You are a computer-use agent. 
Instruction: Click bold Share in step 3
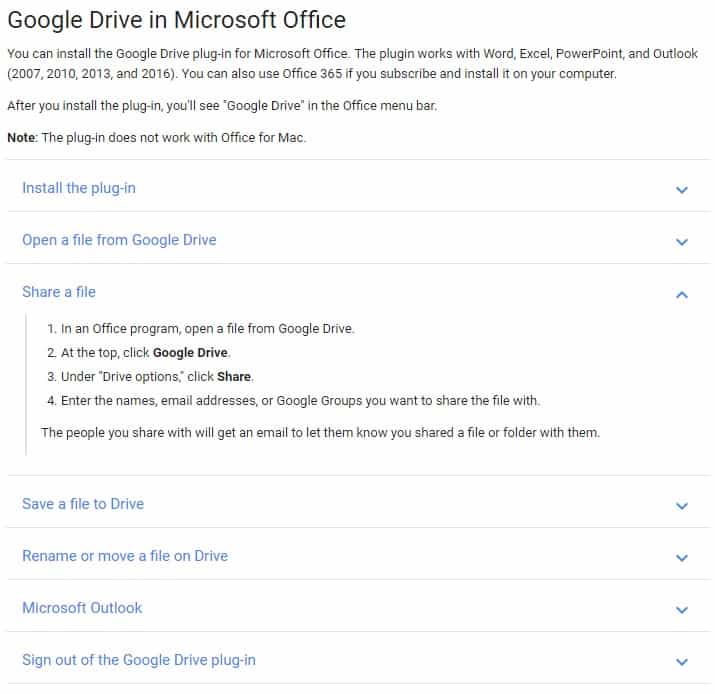234,377
